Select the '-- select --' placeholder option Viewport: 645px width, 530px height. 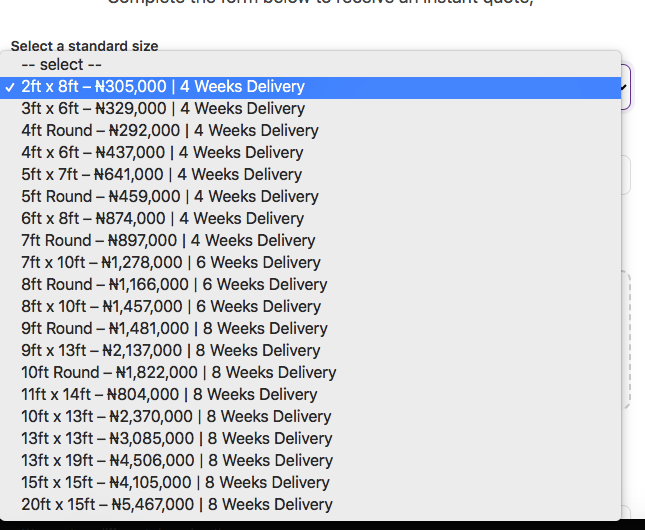click(x=68, y=65)
